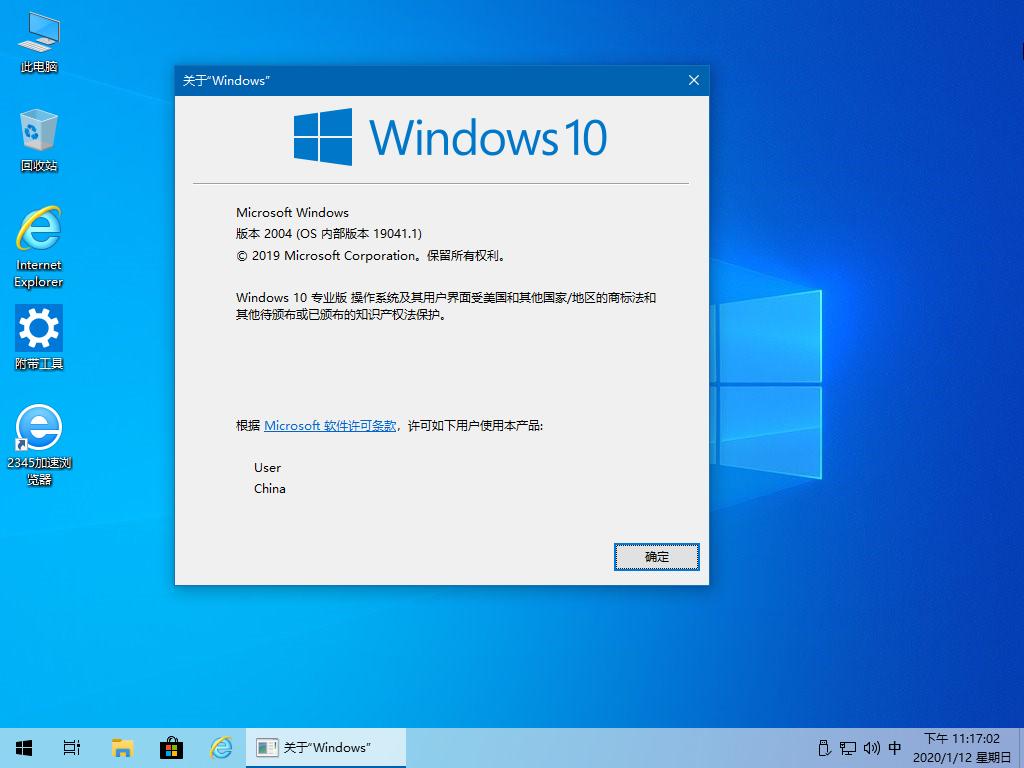This screenshot has height=768, width=1024.
Task: Select the 附带工具 gear desktop icon
Action: [x=39, y=338]
